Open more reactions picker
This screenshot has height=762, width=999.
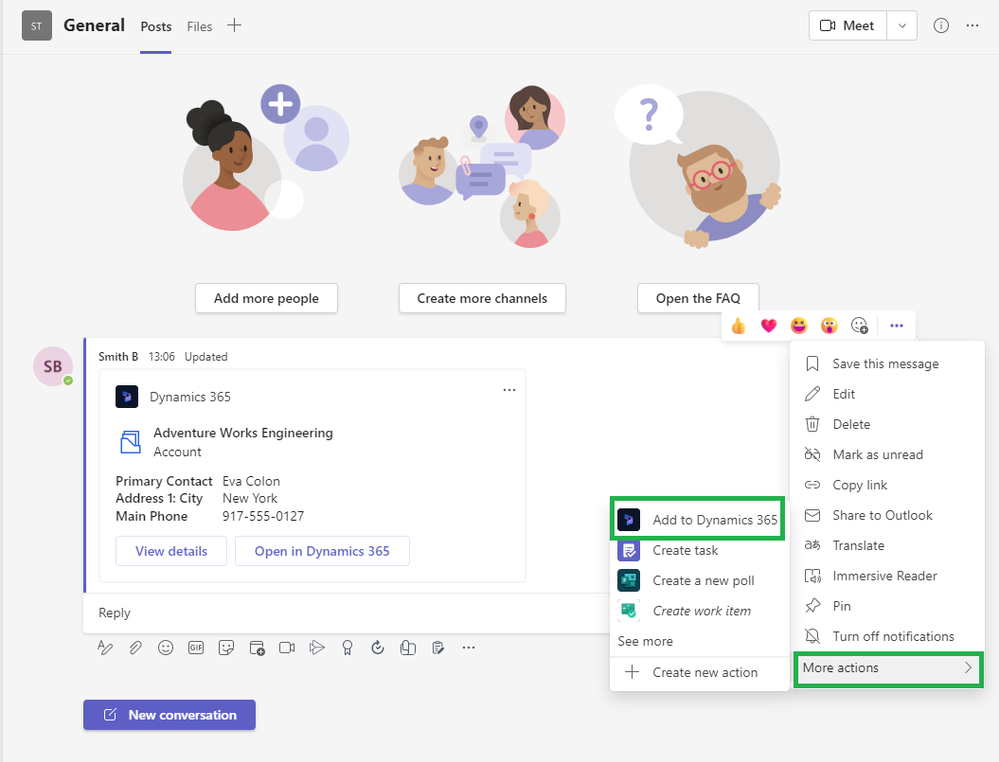coord(859,326)
